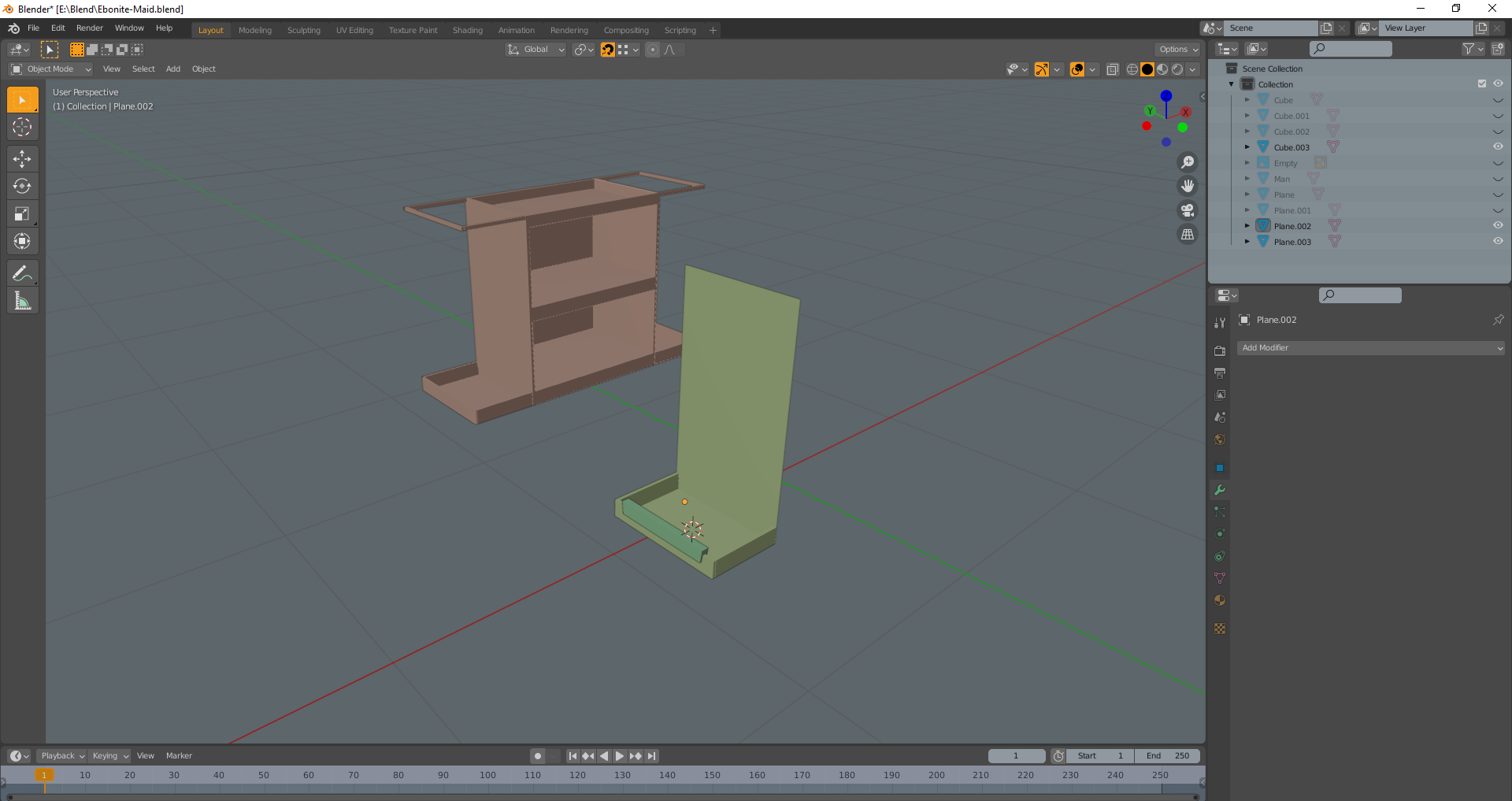Open the Modifier wrench properties tab
Screen dimensions: 1512x801
(x=1220, y=490)
